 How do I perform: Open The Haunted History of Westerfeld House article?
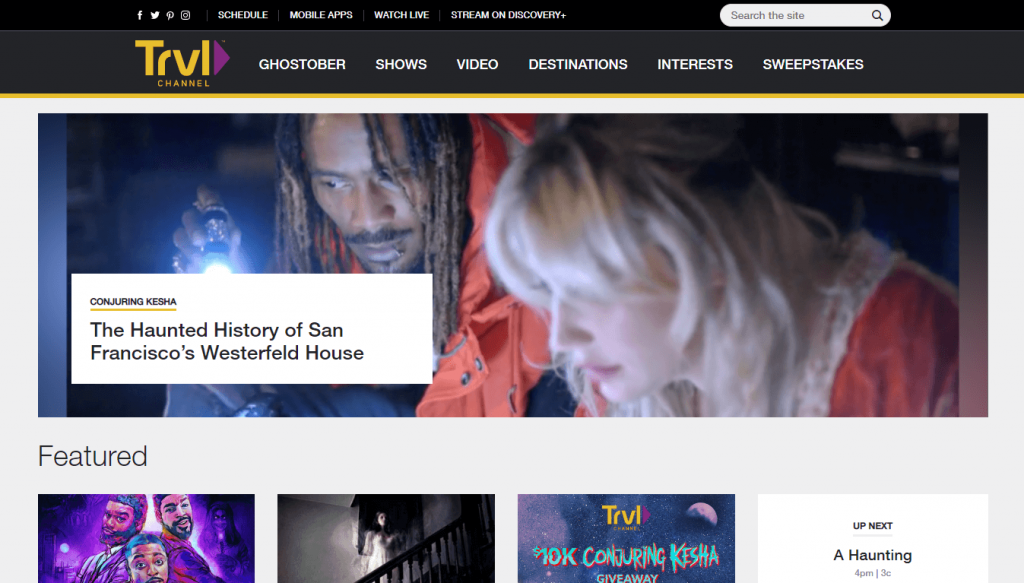coord(227,341)
